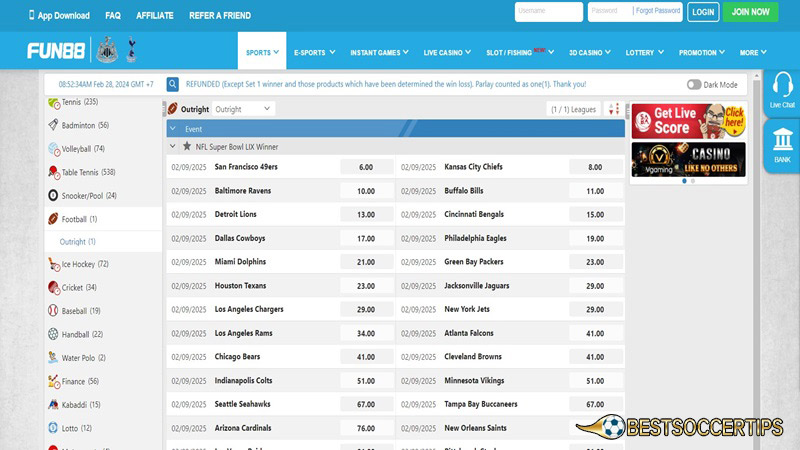Viewport: 800px width, 450px height.
Task: Open the AFFILIATE link
Action: 155,16
